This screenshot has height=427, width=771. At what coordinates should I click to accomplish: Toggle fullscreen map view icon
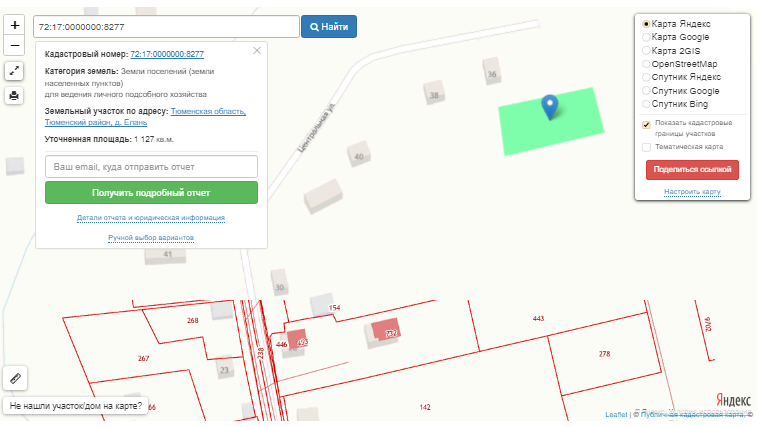[14, 71]
